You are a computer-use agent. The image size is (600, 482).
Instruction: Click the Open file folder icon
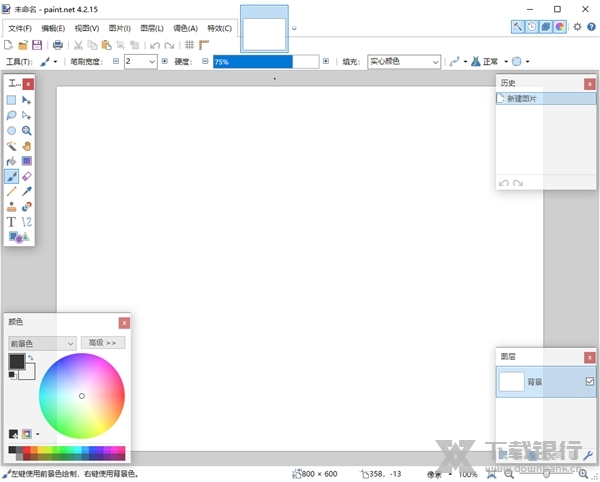coord(23,45)
